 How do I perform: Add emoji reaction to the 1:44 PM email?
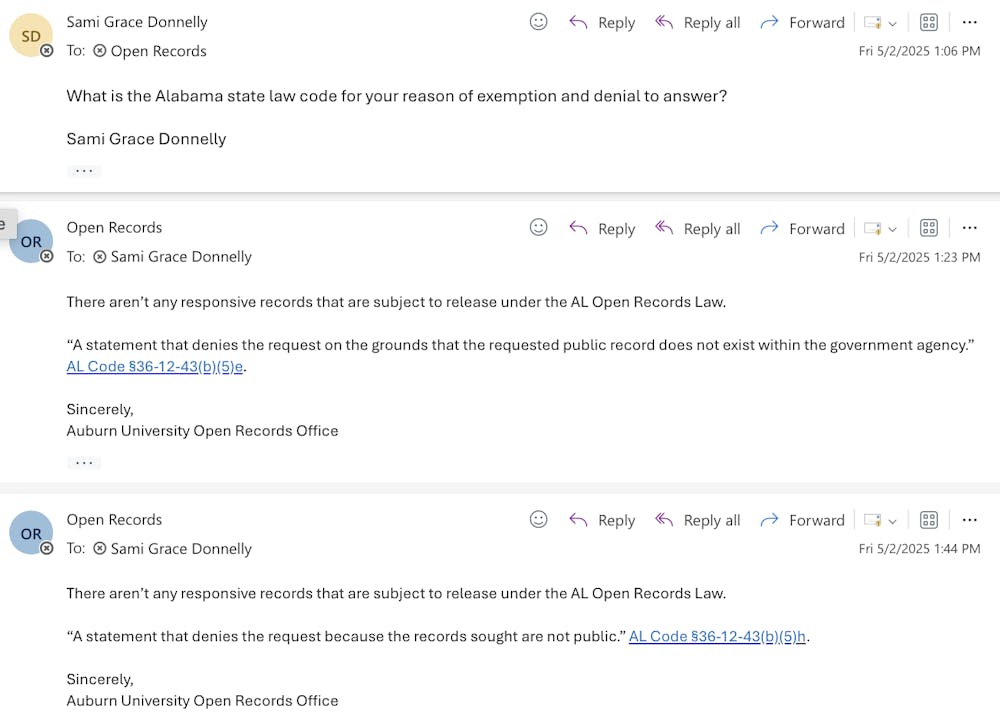tap(538, 520)
